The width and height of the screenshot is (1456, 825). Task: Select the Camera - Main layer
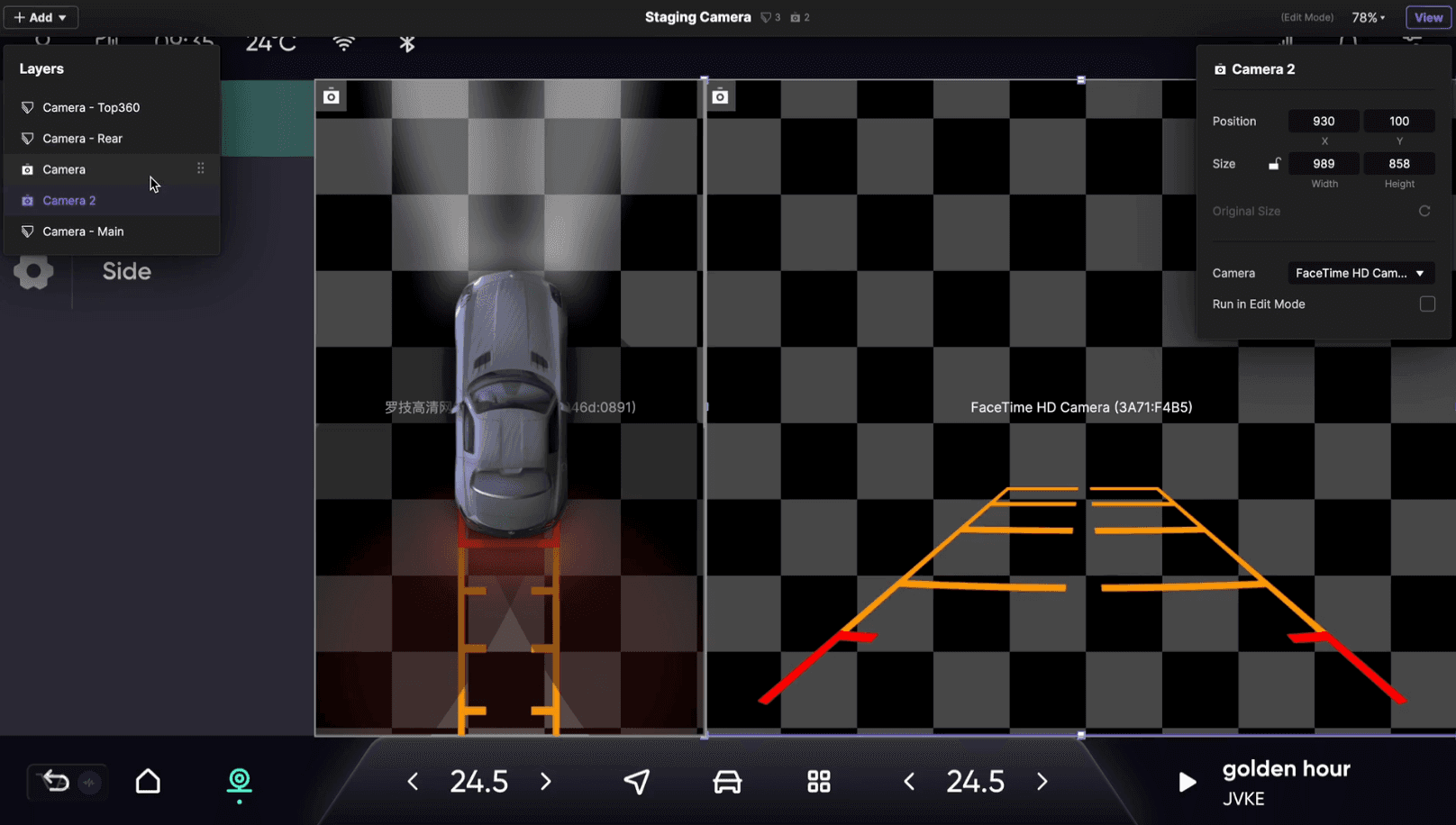tap(84, 231)
